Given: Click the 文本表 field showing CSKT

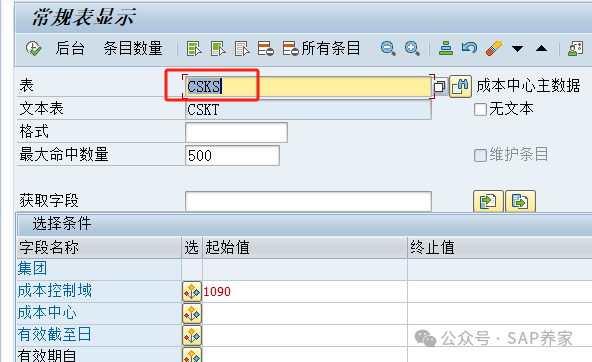Looking at the screenshot, I should coord(308,110).
